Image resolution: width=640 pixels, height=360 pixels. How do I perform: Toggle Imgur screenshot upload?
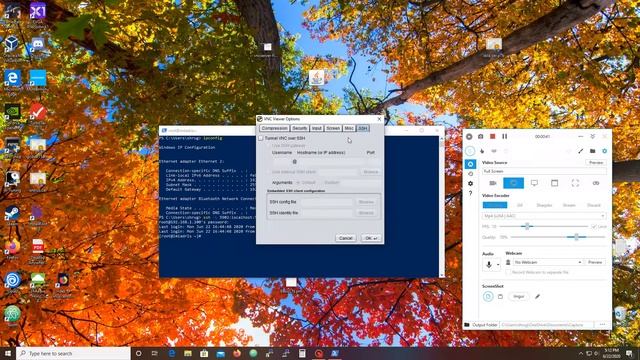(518, 296)
